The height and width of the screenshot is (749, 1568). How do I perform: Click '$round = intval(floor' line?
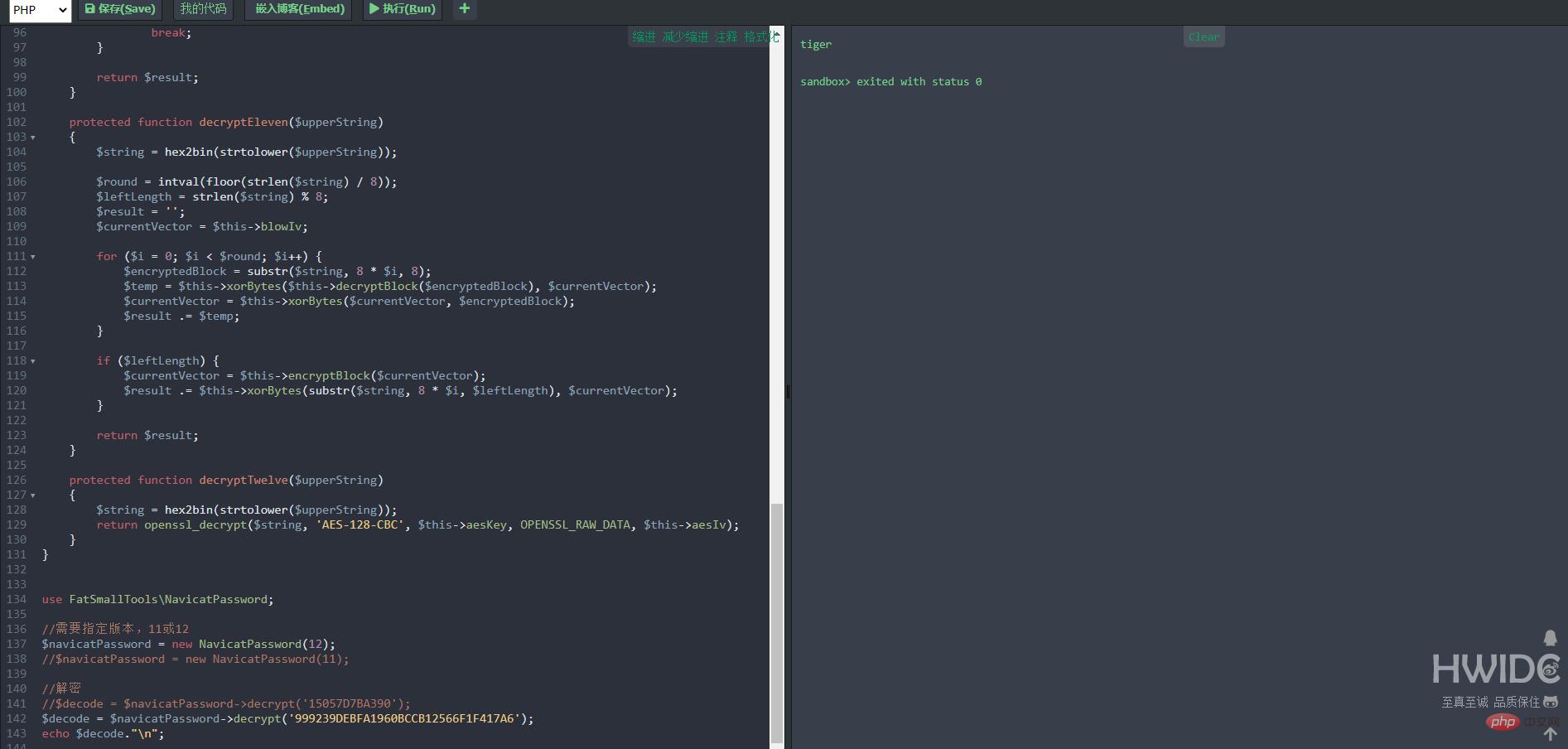[x=247, y=182]
